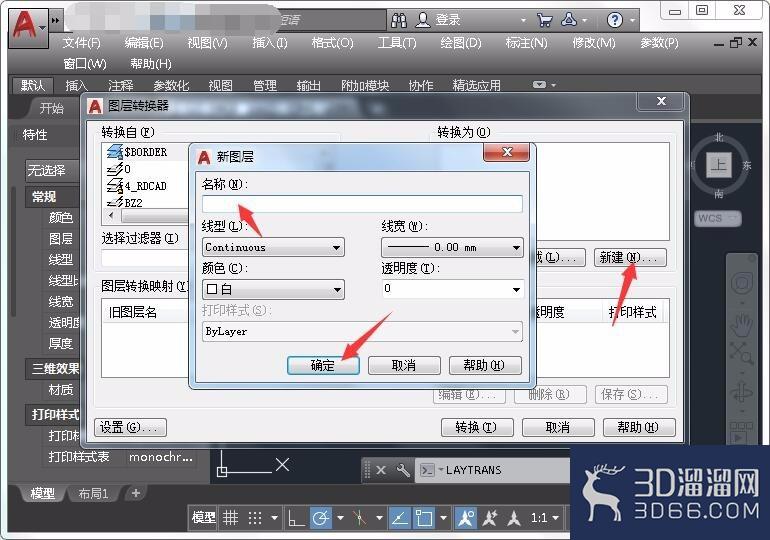Switch to the 注释 ribbon tab
The height and width of the screenshot is (540, 770).
tap(121, 85)
